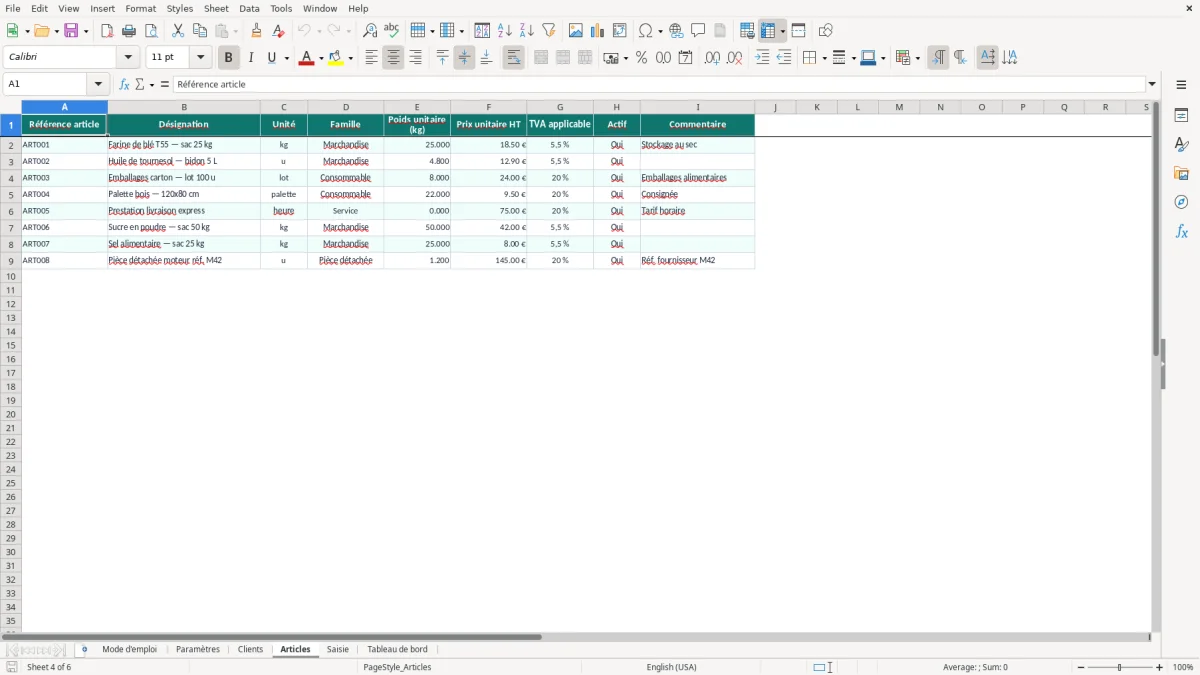This screenshot has width=1200, height=675.
Task: Click the zoom in plus button
Action: coord(1160,667)
